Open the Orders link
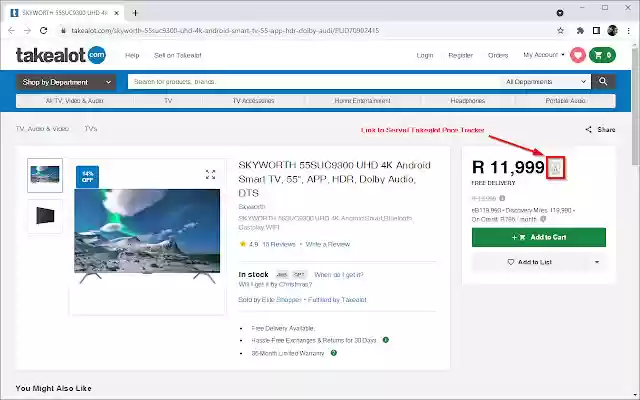This screenshot has width=640, height=400. [498, 56]
